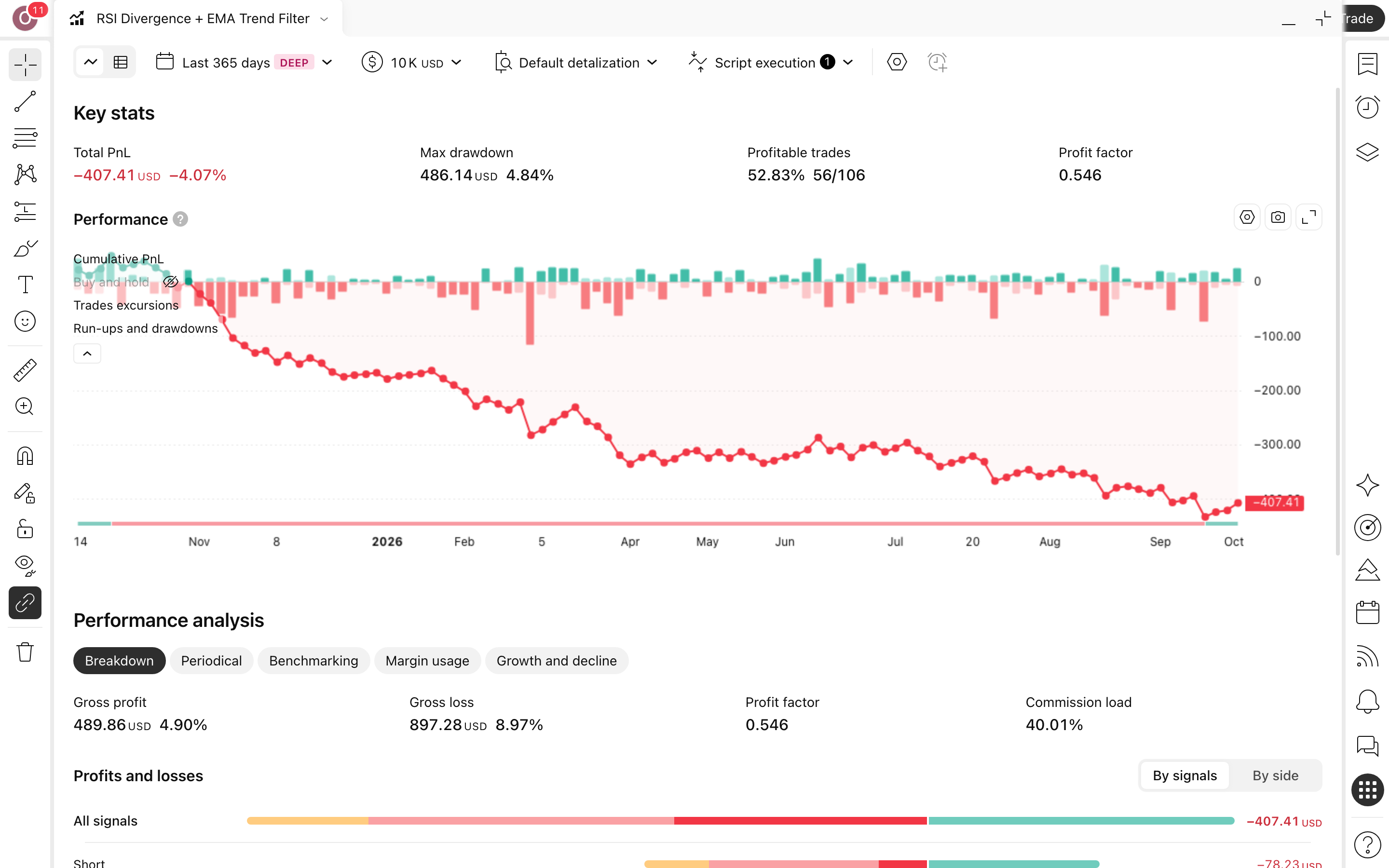This screenshot has height=868, width=1389.
Task: Select the crosshair cursor tool
Action: coord(25,65)
